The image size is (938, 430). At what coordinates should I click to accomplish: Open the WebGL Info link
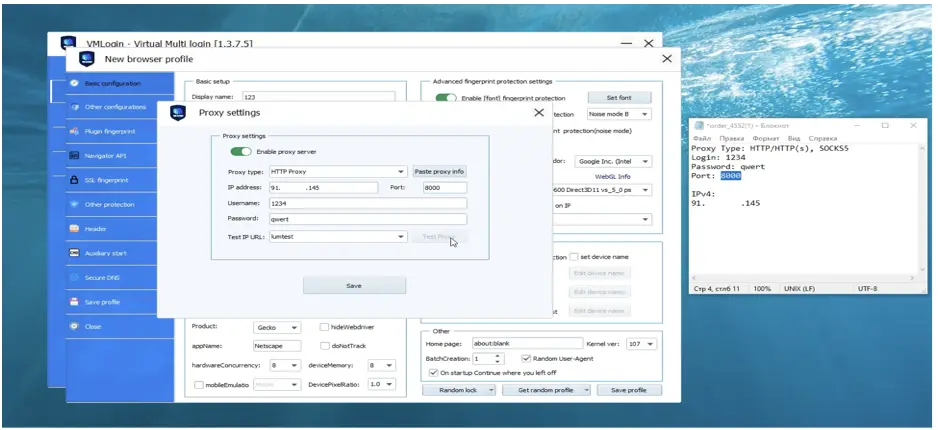coord(613,176)
